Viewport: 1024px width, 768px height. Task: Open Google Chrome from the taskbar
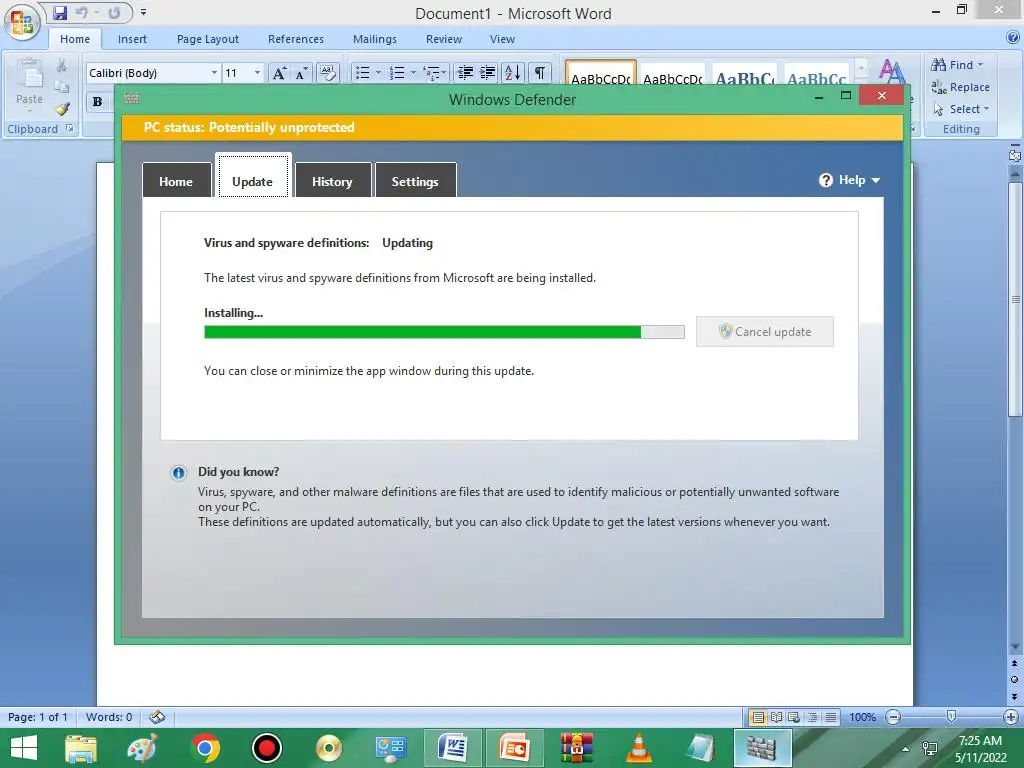(205, 748)
